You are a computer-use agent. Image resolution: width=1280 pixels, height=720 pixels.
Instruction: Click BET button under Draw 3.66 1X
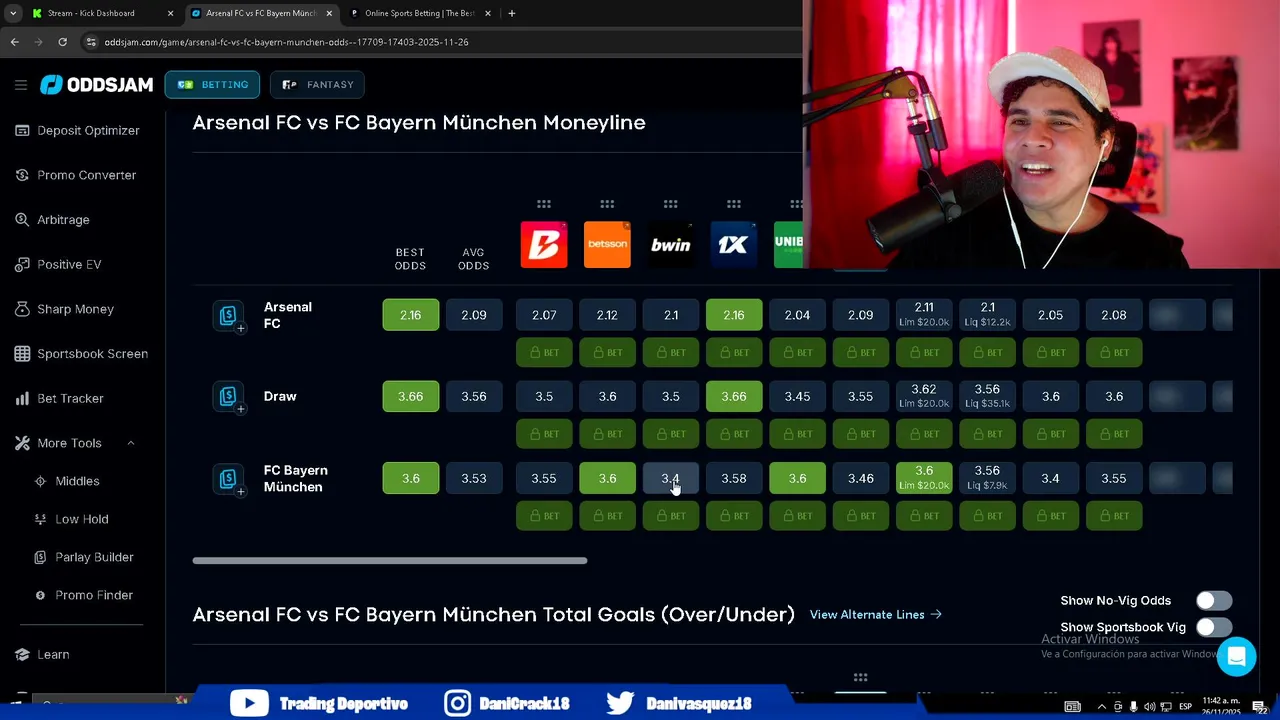point(734,434)
